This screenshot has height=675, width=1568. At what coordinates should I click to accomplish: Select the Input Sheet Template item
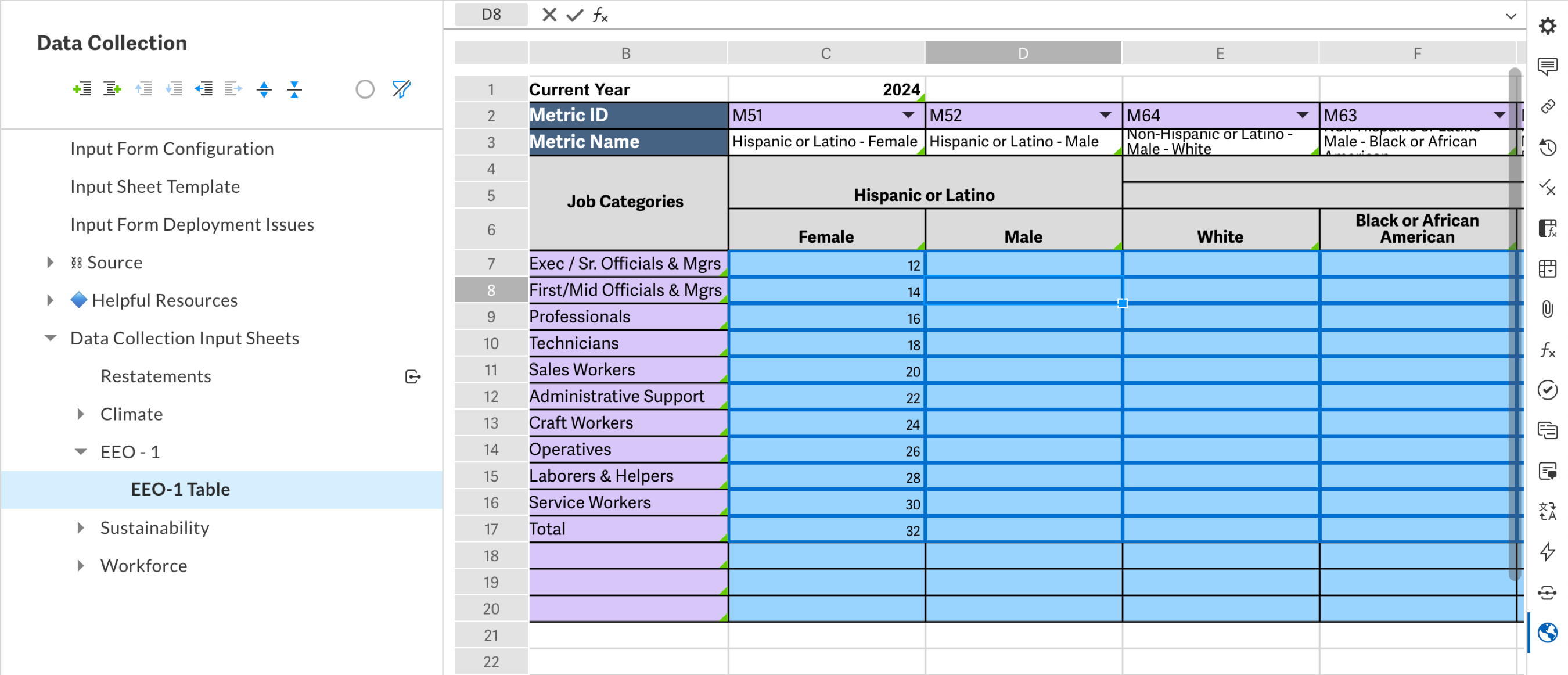click(154, 186)
